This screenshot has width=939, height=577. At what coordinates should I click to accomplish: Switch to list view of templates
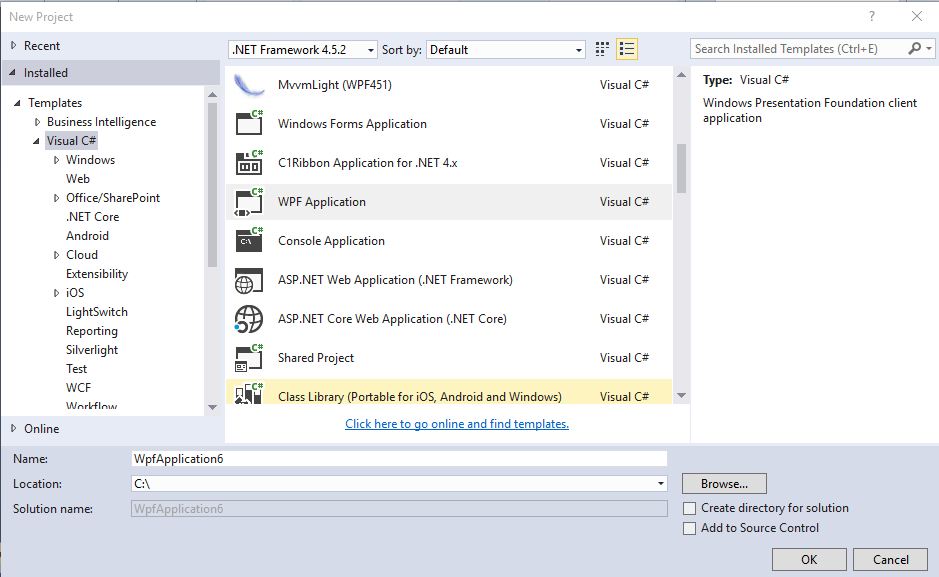627,49
